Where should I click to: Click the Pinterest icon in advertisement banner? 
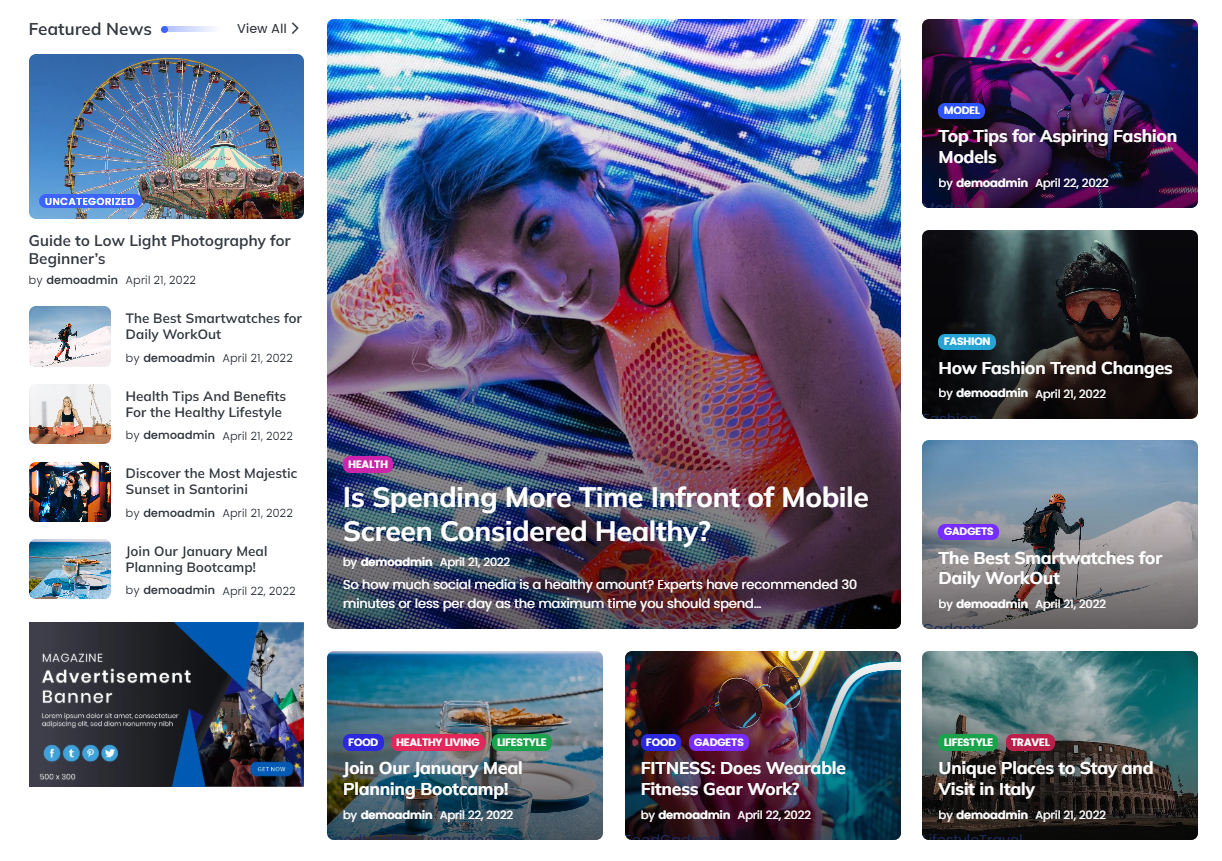[x=90, y=753]
